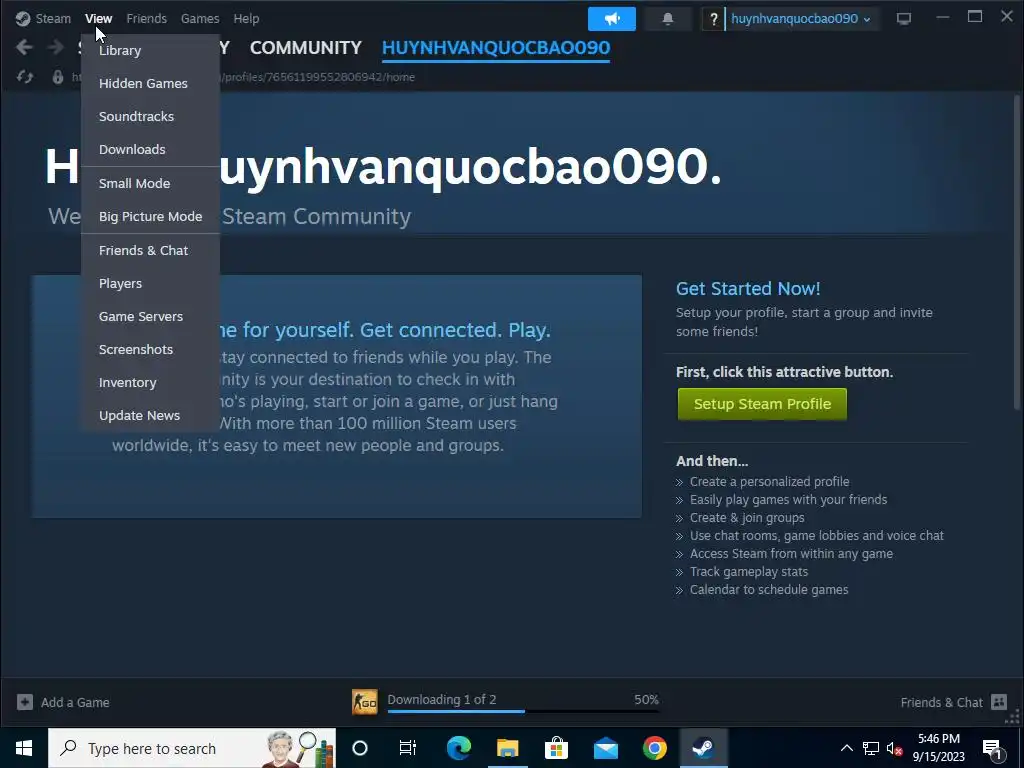1024x768 pixels.
Task: Click the Get Started Now! heading
Action: [x=748, y=289]
